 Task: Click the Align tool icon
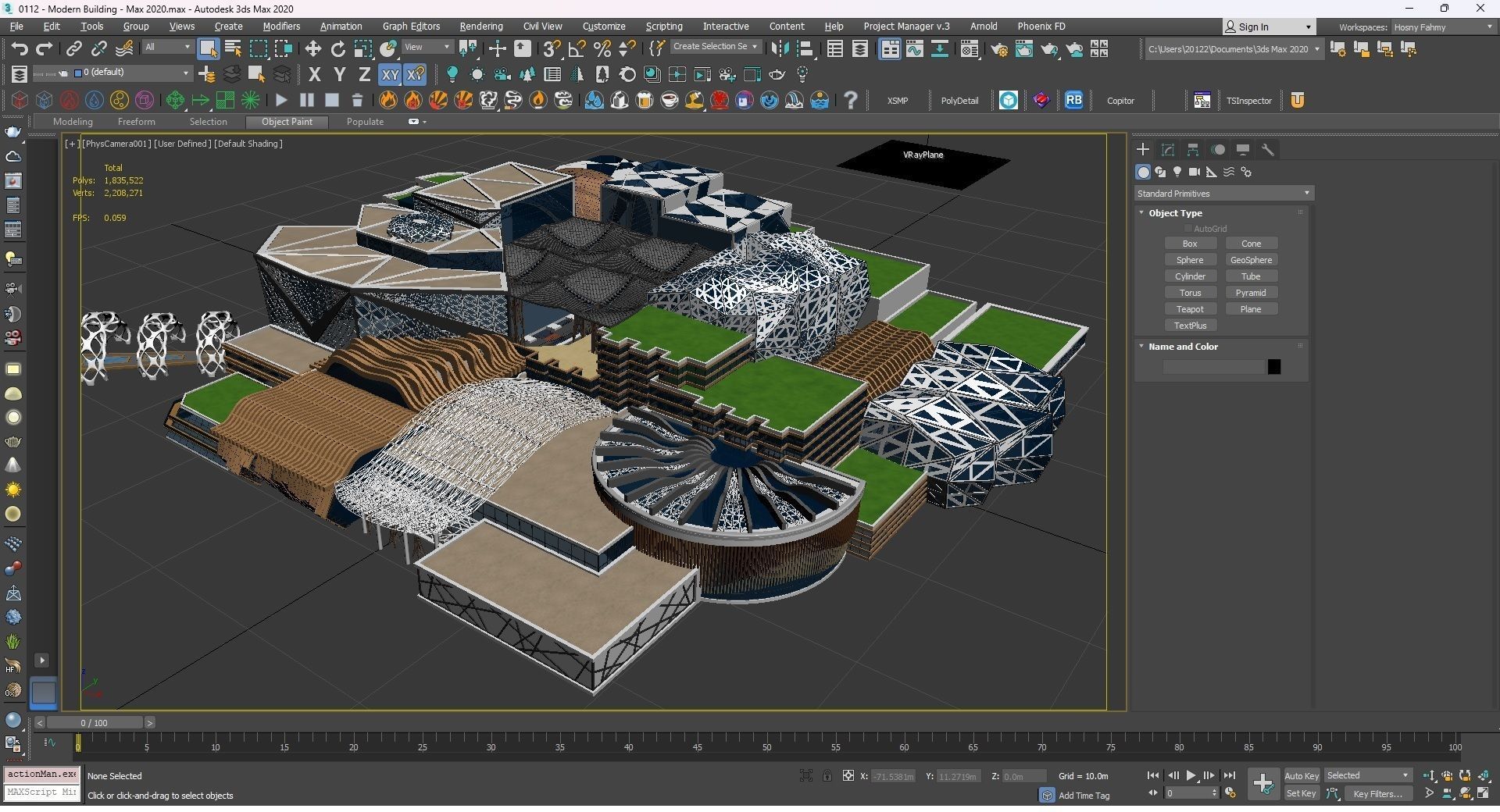[x=805, y=49]
